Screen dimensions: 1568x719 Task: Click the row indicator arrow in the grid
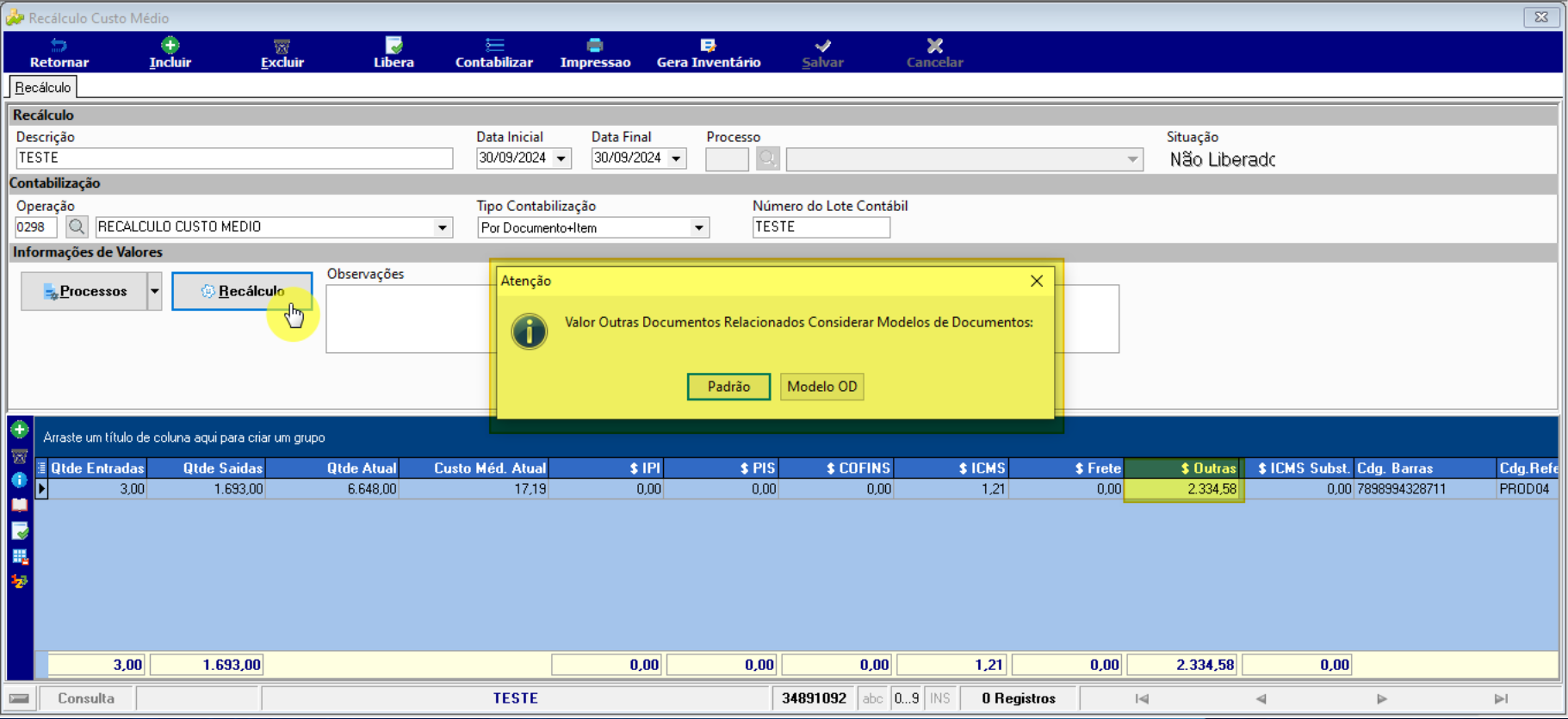[41, 488]
